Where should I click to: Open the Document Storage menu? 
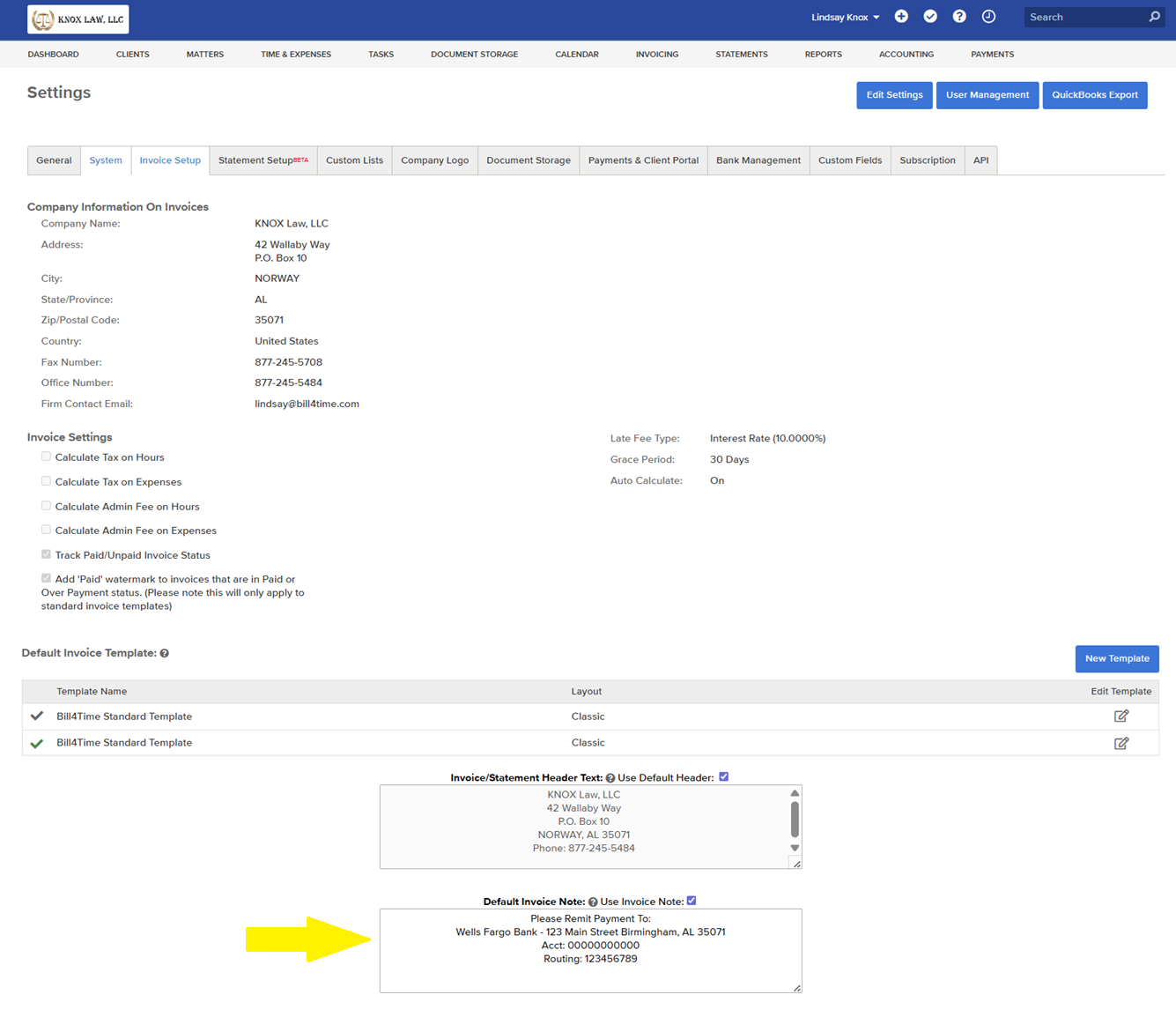coord(474,55)
